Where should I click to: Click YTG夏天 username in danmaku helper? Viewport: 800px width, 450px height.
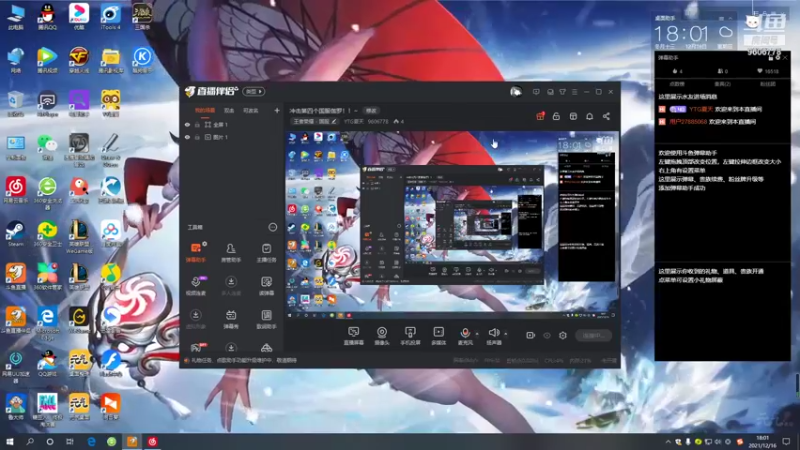[701, 109]
